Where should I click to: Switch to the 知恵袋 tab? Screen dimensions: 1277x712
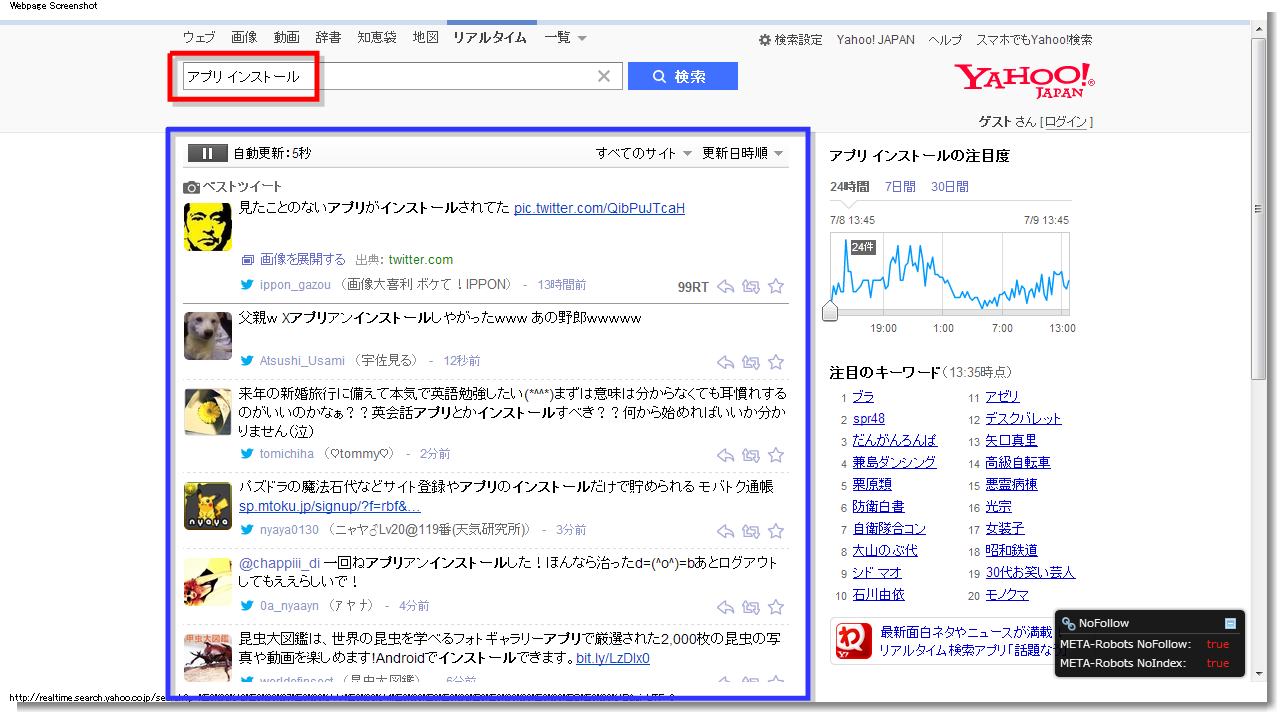(377, 37)
